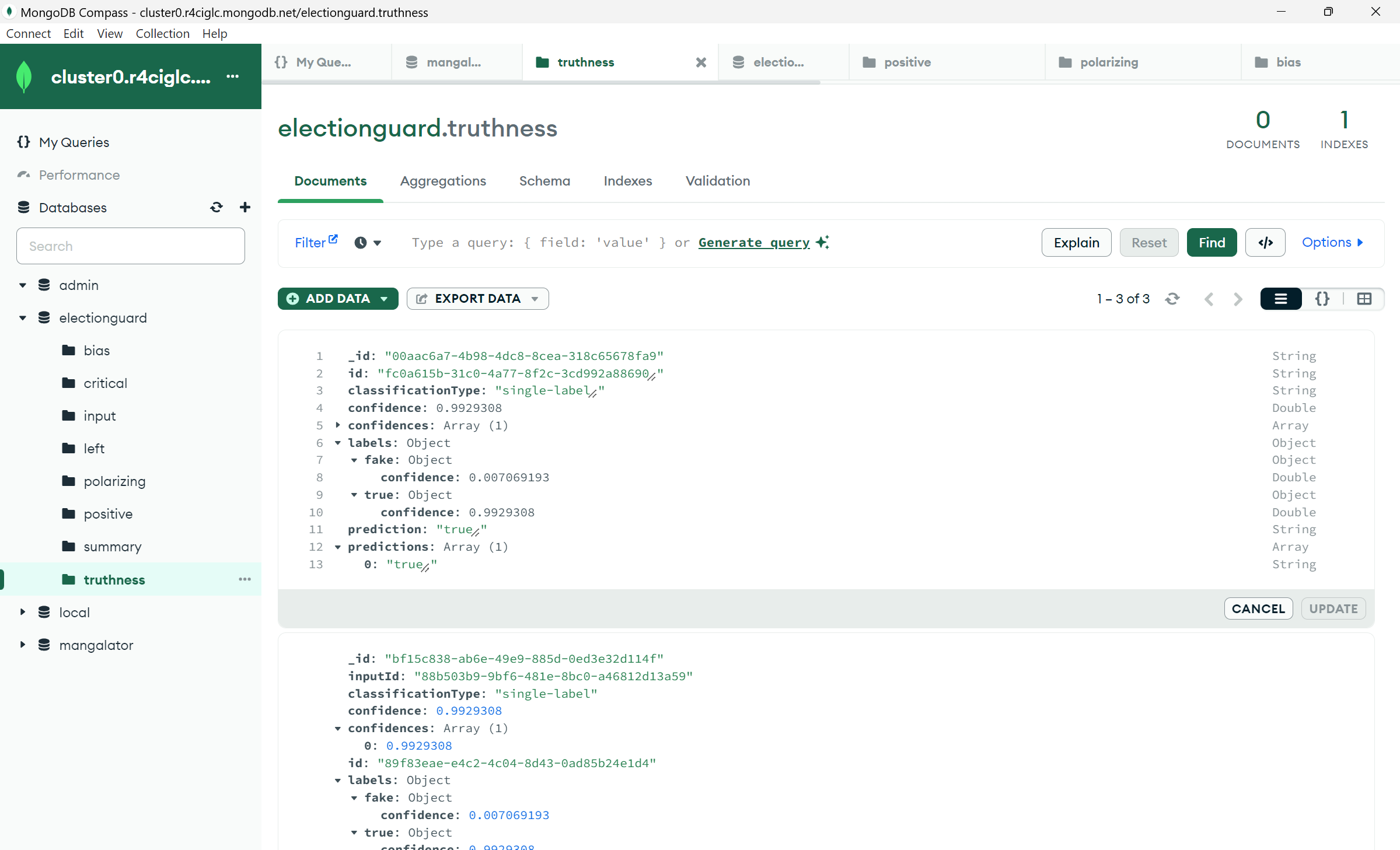Open the query history clock icon
Screen dimensions: 1400x850
tap(361, 243)
